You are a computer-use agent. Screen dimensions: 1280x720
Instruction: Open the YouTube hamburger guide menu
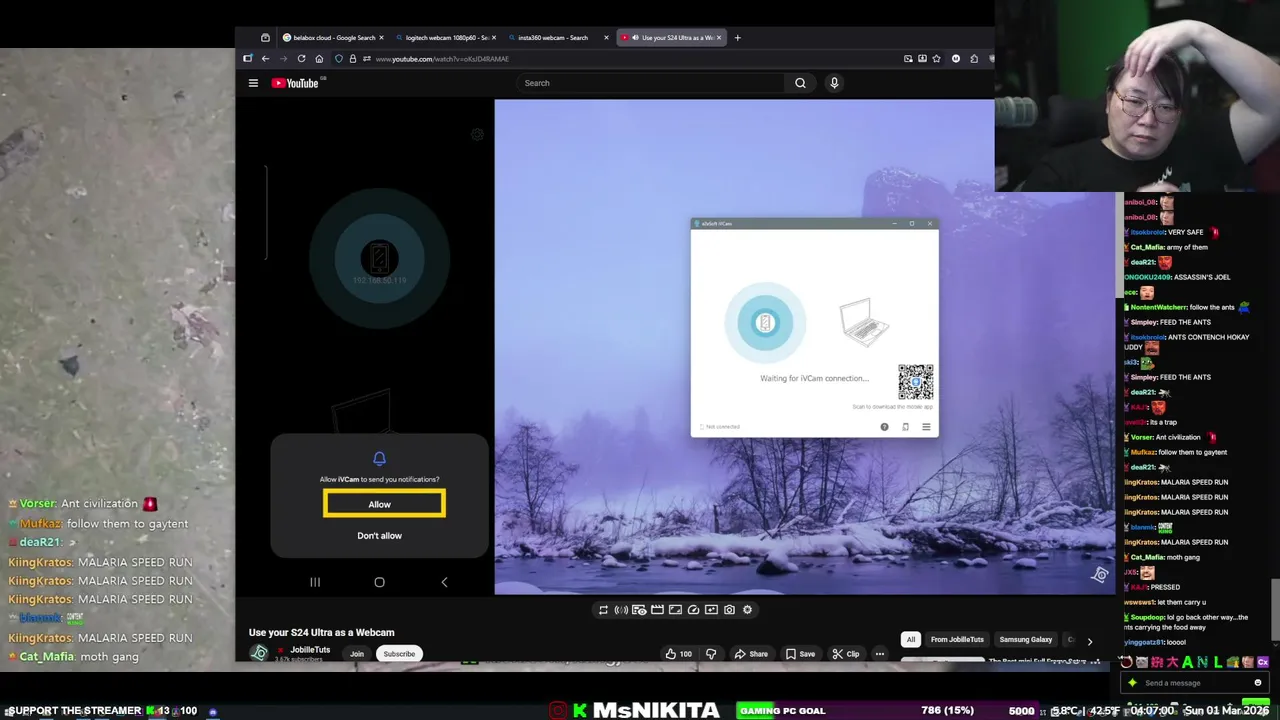tap(253, 83)
